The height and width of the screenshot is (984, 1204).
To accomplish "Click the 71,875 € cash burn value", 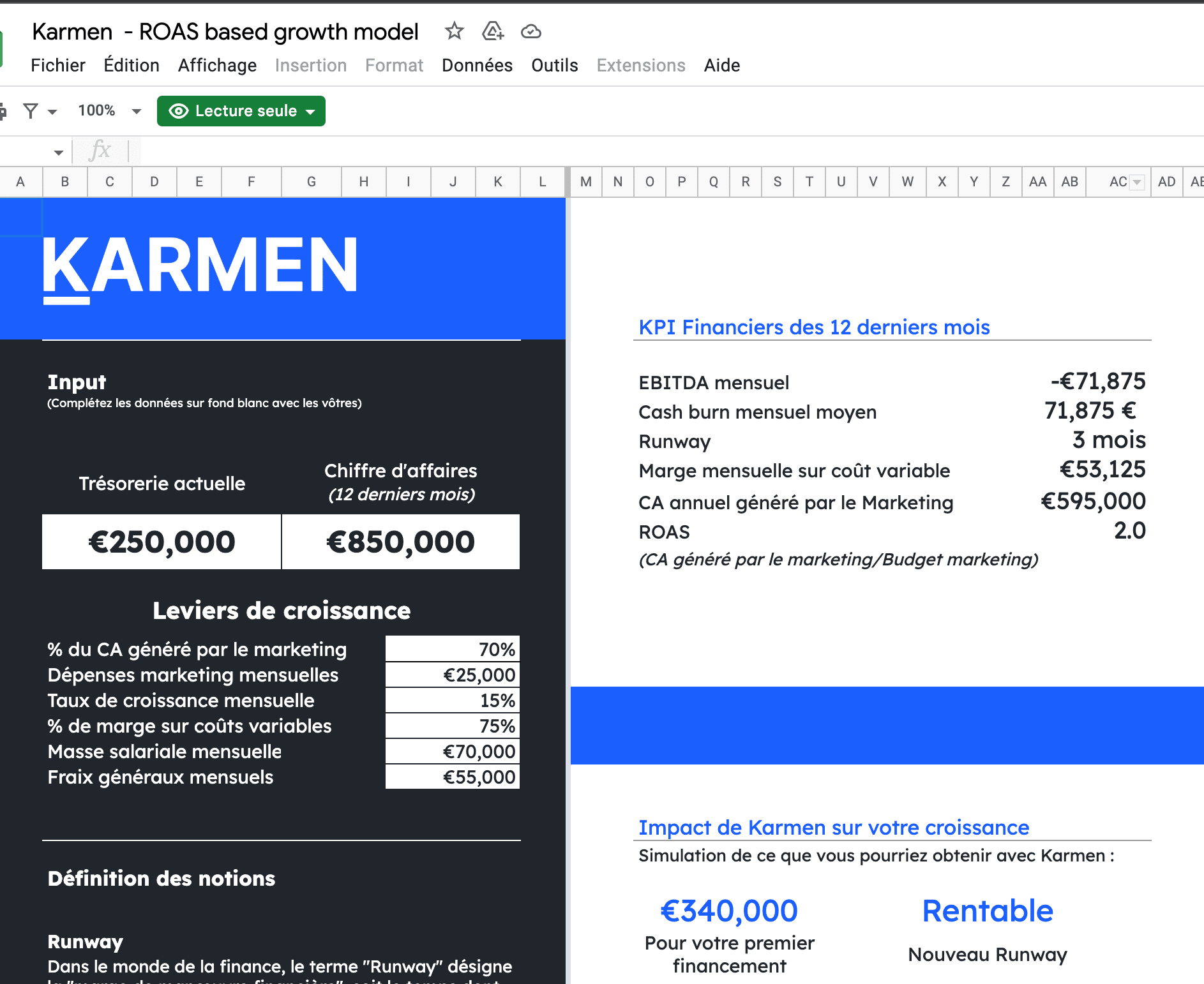I will tap(1090, 410).
